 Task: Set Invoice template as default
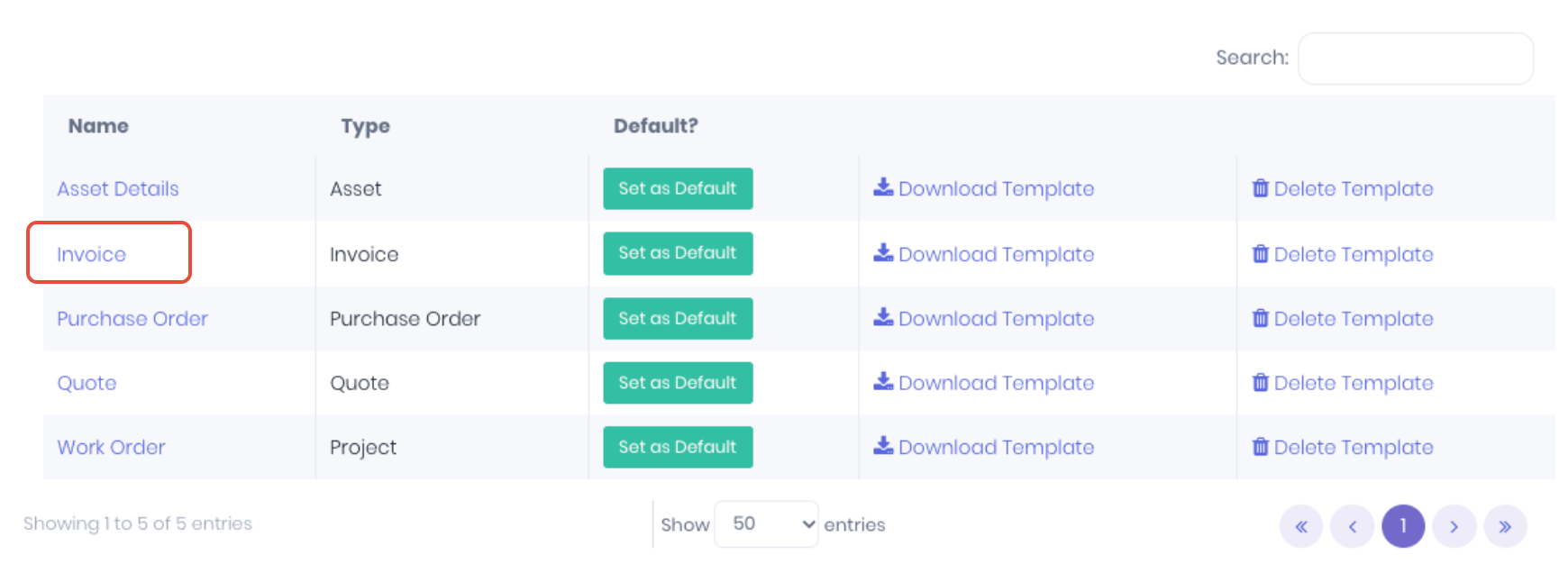tap(678, 253)
